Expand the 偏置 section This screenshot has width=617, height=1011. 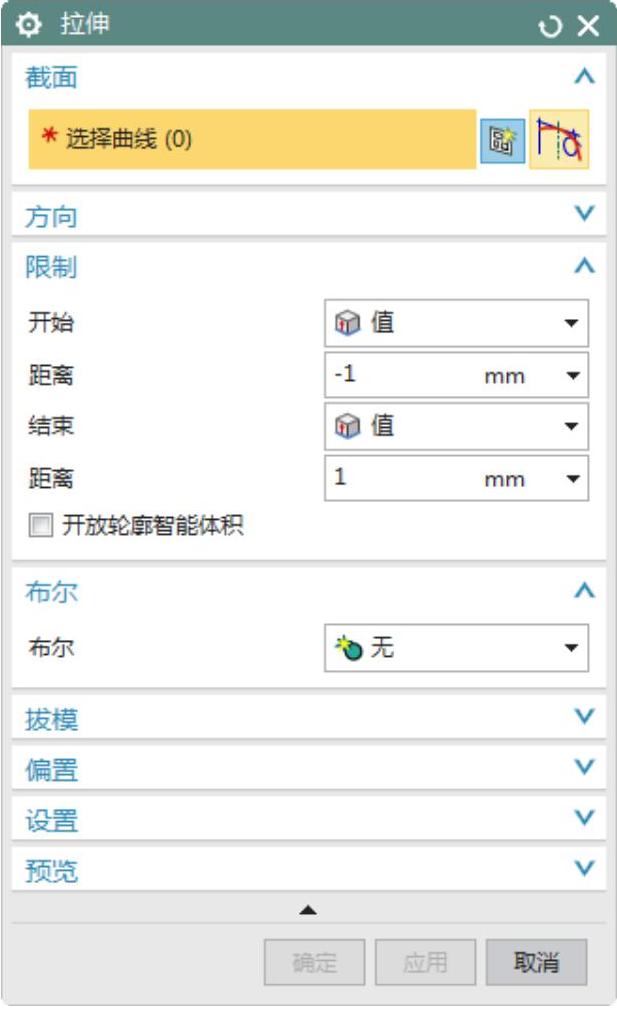click(586, 768)
